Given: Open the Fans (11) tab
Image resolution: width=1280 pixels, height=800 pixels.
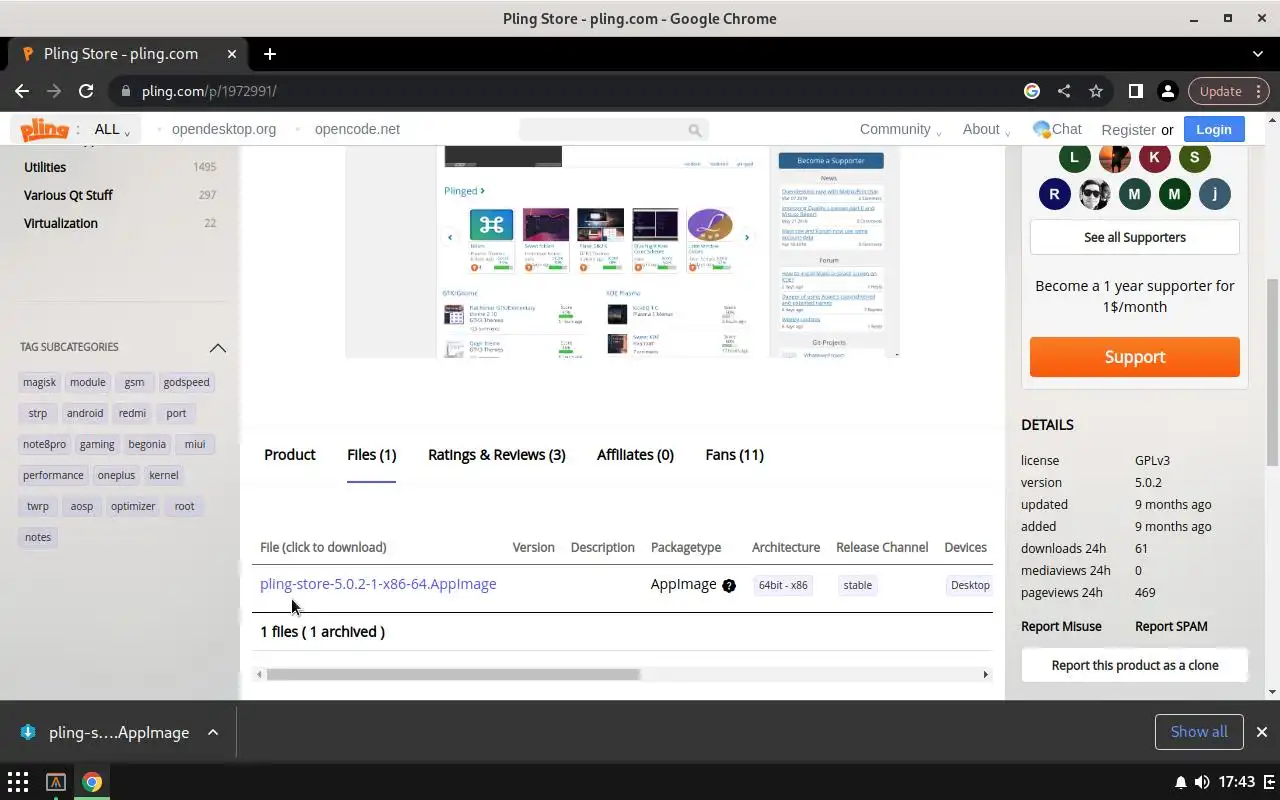Looking at the screenshot, I should [734, 454].
